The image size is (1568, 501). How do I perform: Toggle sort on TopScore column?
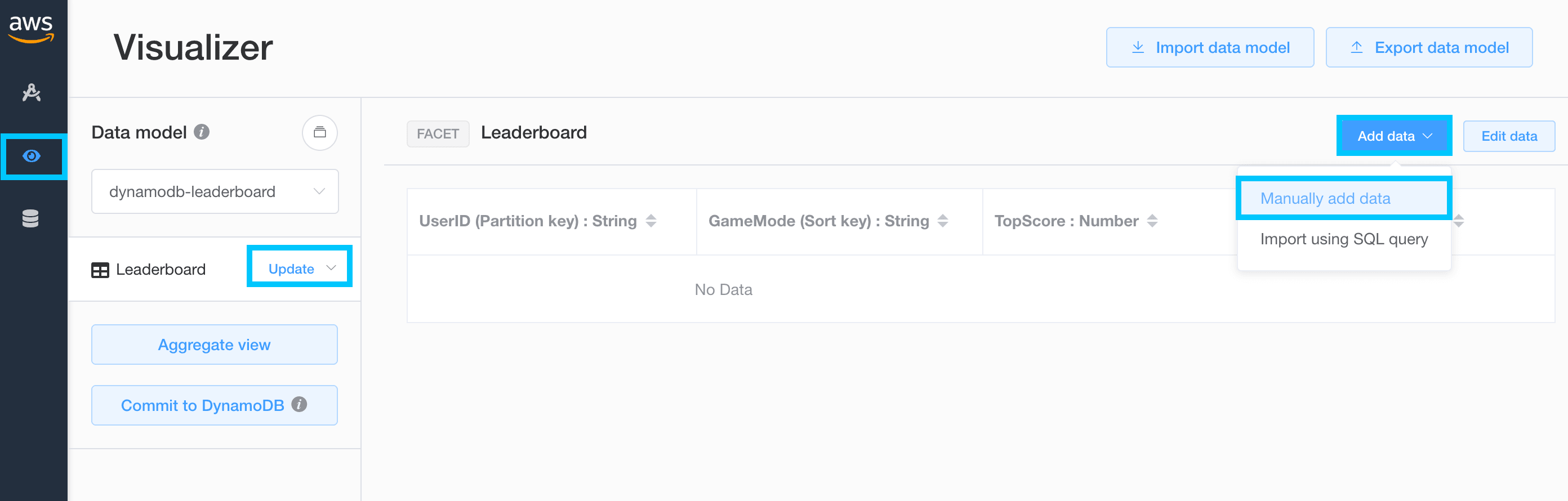coord(1152,221)
